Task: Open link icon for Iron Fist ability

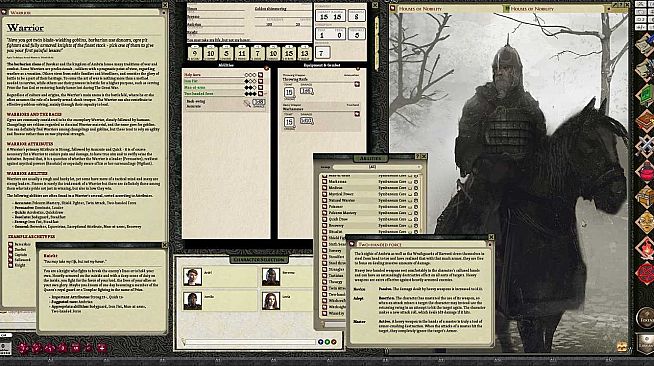Action: click(x=260, y=81)
